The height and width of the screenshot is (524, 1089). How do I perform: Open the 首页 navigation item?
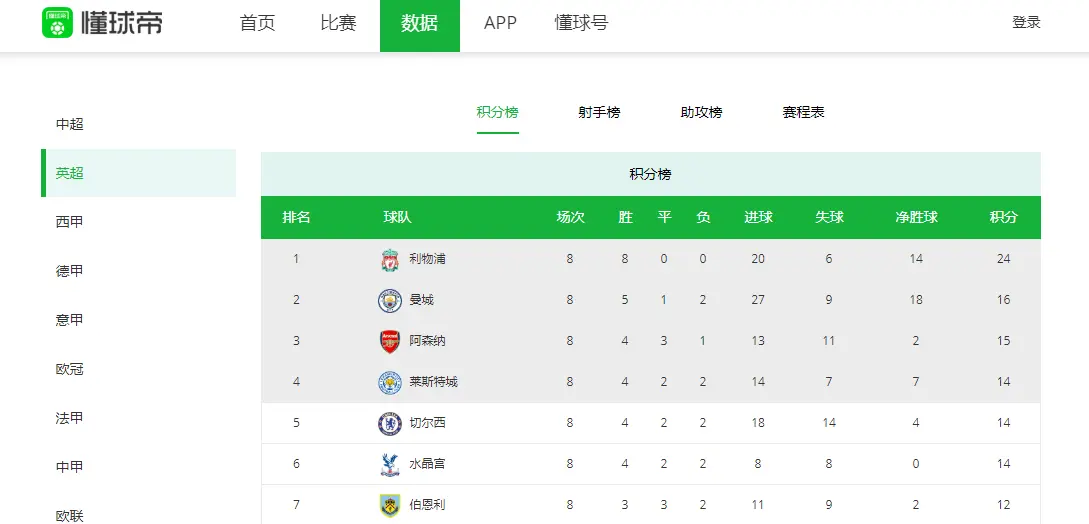coord(257,24)
